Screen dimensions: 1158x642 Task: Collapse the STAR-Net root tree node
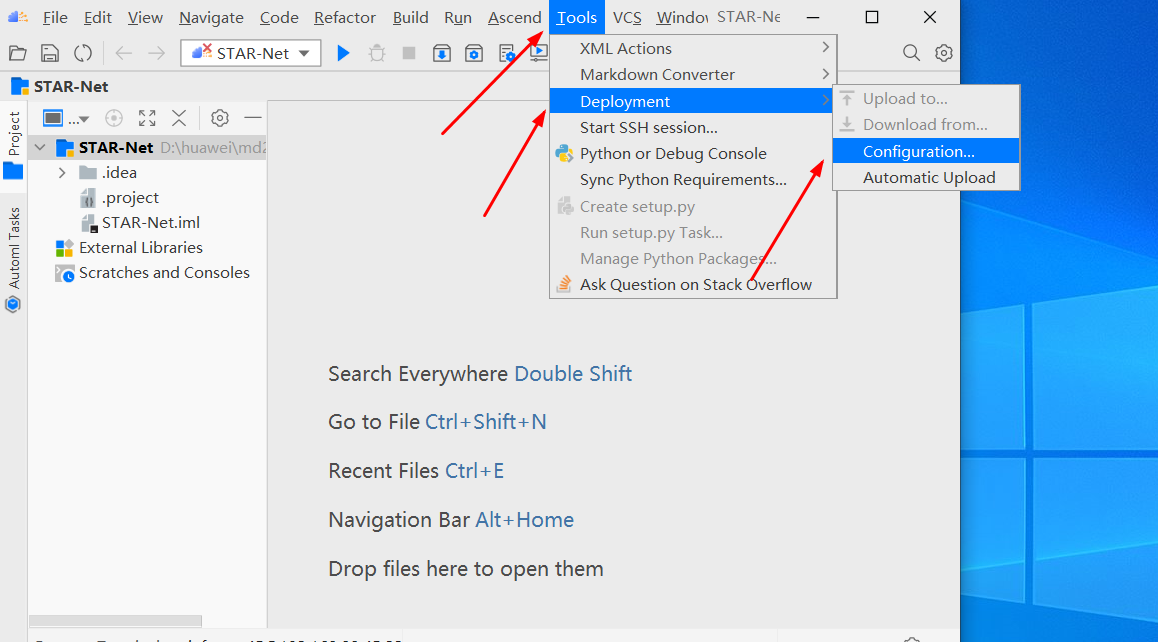[40, 148]
